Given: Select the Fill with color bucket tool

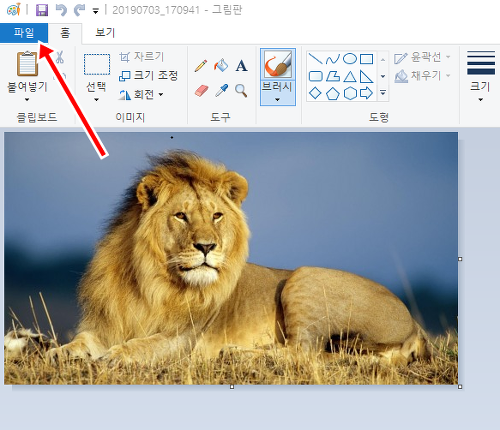Looking at the screenshot, I should point(221,65).
